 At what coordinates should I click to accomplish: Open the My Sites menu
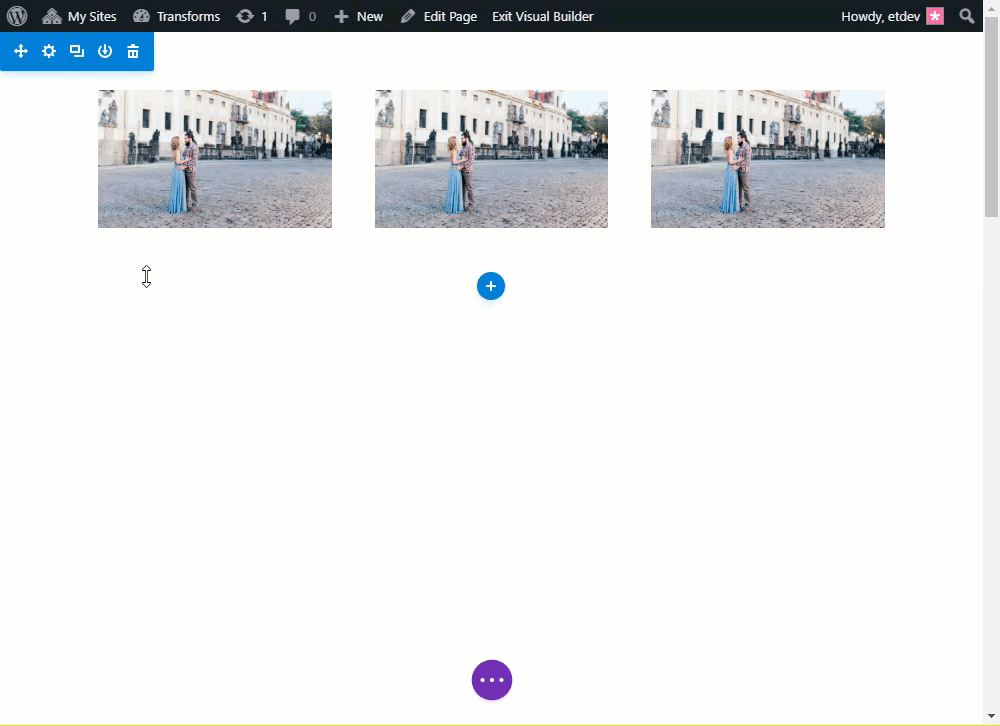click(x=80, y=16)
